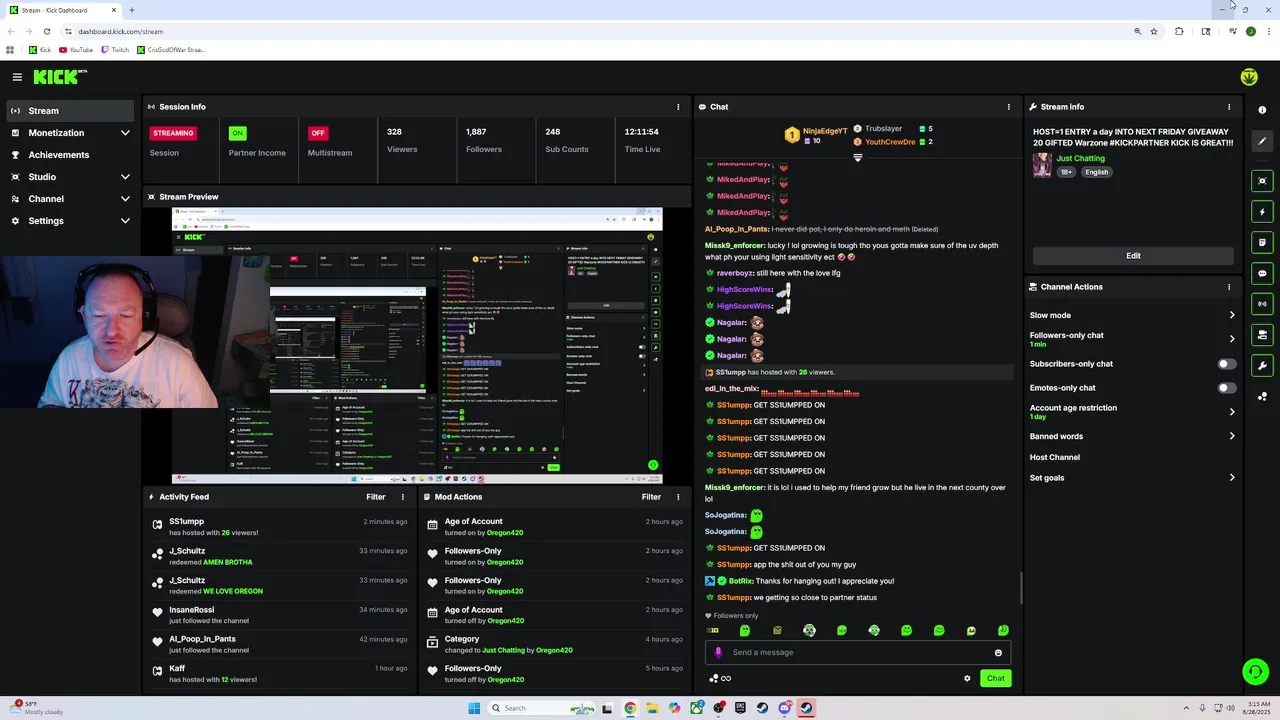
Task: Toggle Emotes-only chat switch
Action: coord(1226,388)
